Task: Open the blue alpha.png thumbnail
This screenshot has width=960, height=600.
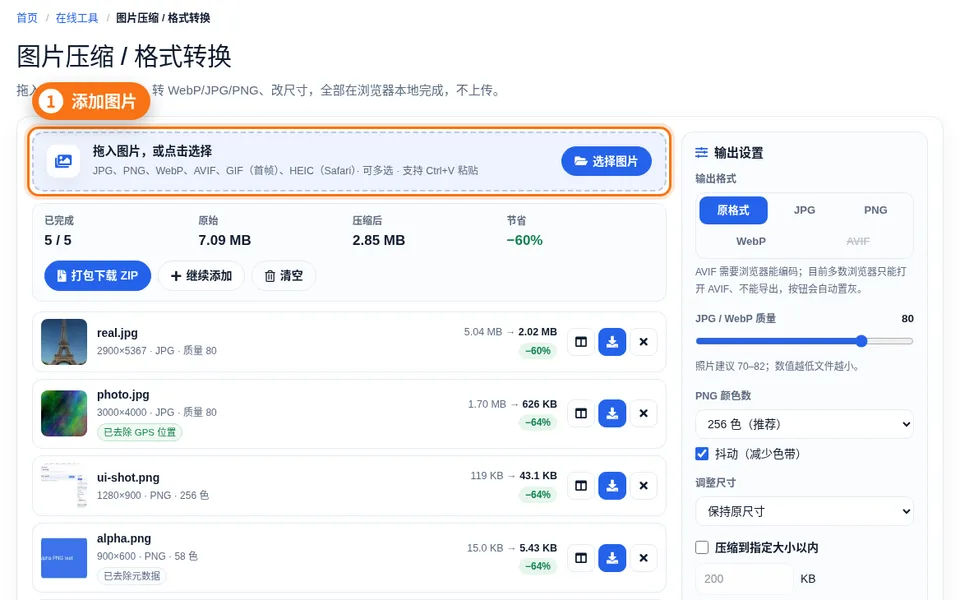Action: tap(64, 558)
